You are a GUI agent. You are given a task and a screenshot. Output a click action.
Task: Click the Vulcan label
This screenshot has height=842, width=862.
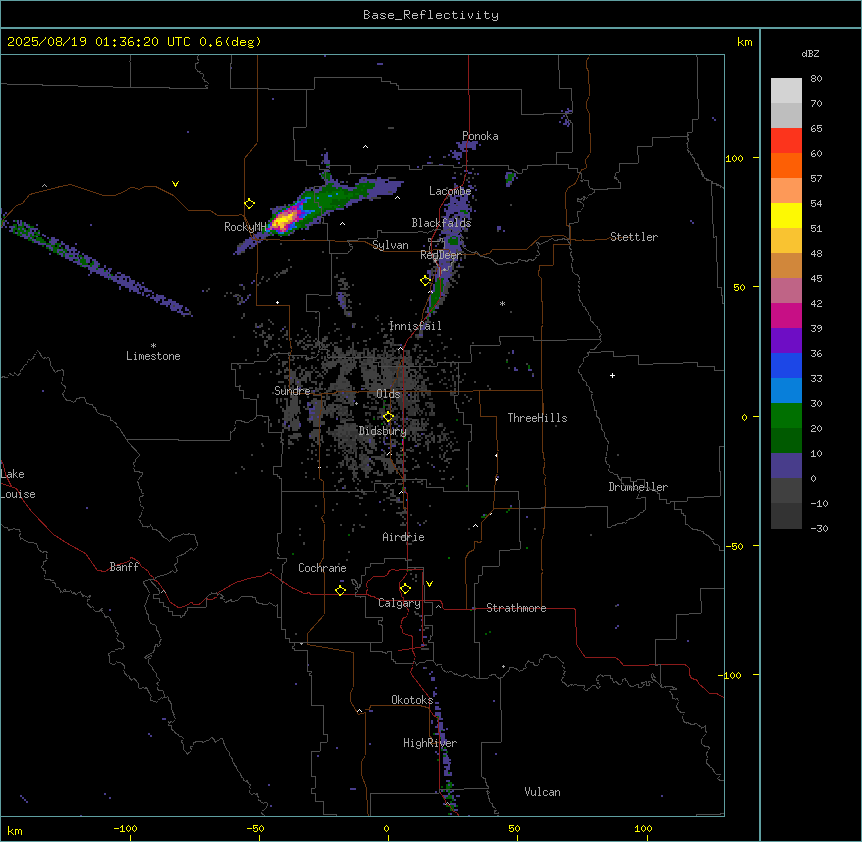coord(543,792)
